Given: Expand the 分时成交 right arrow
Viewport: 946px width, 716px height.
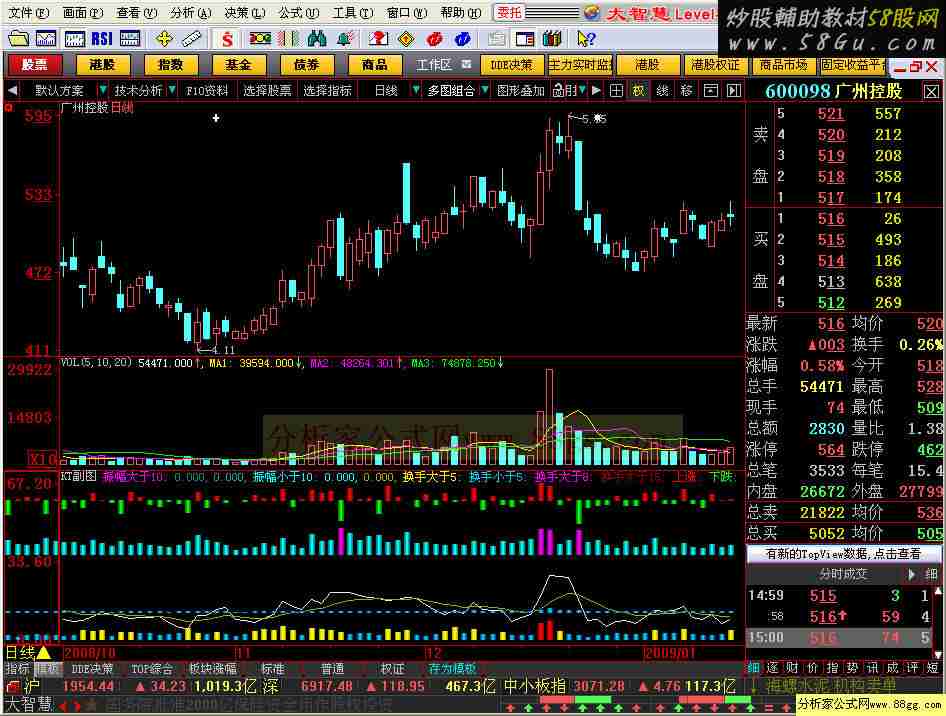Looking at the screenshot, I should pyautogui.click(x=912, y=574).
